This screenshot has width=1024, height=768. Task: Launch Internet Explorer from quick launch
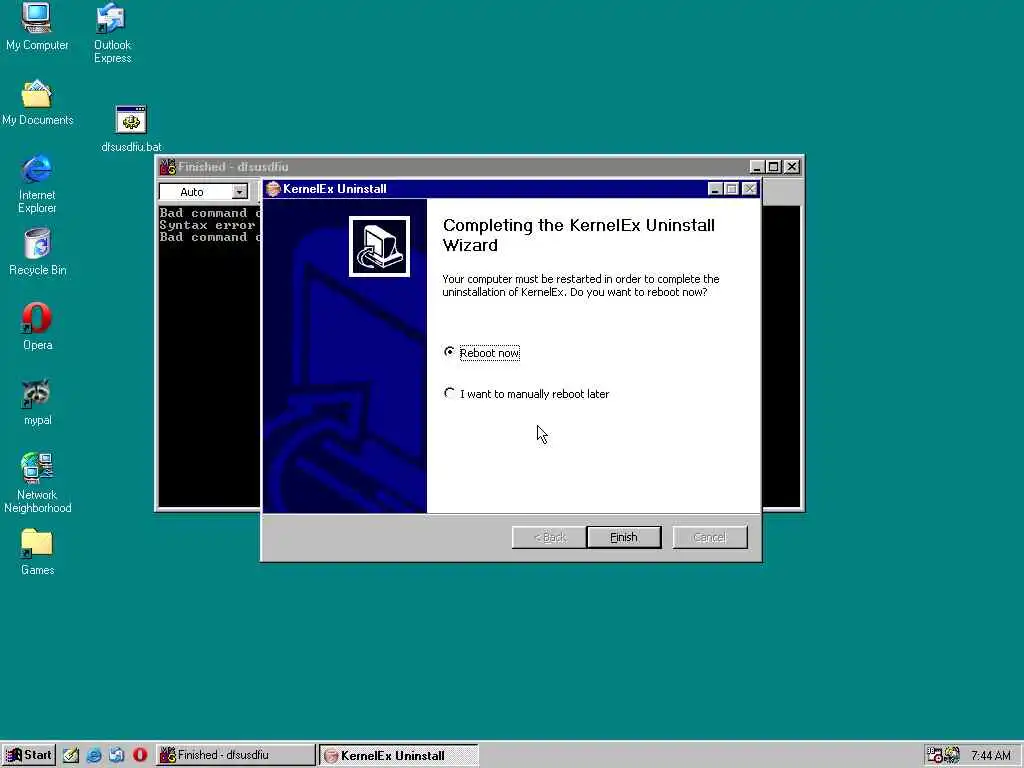pyautogui.click(x=94, y=755)
